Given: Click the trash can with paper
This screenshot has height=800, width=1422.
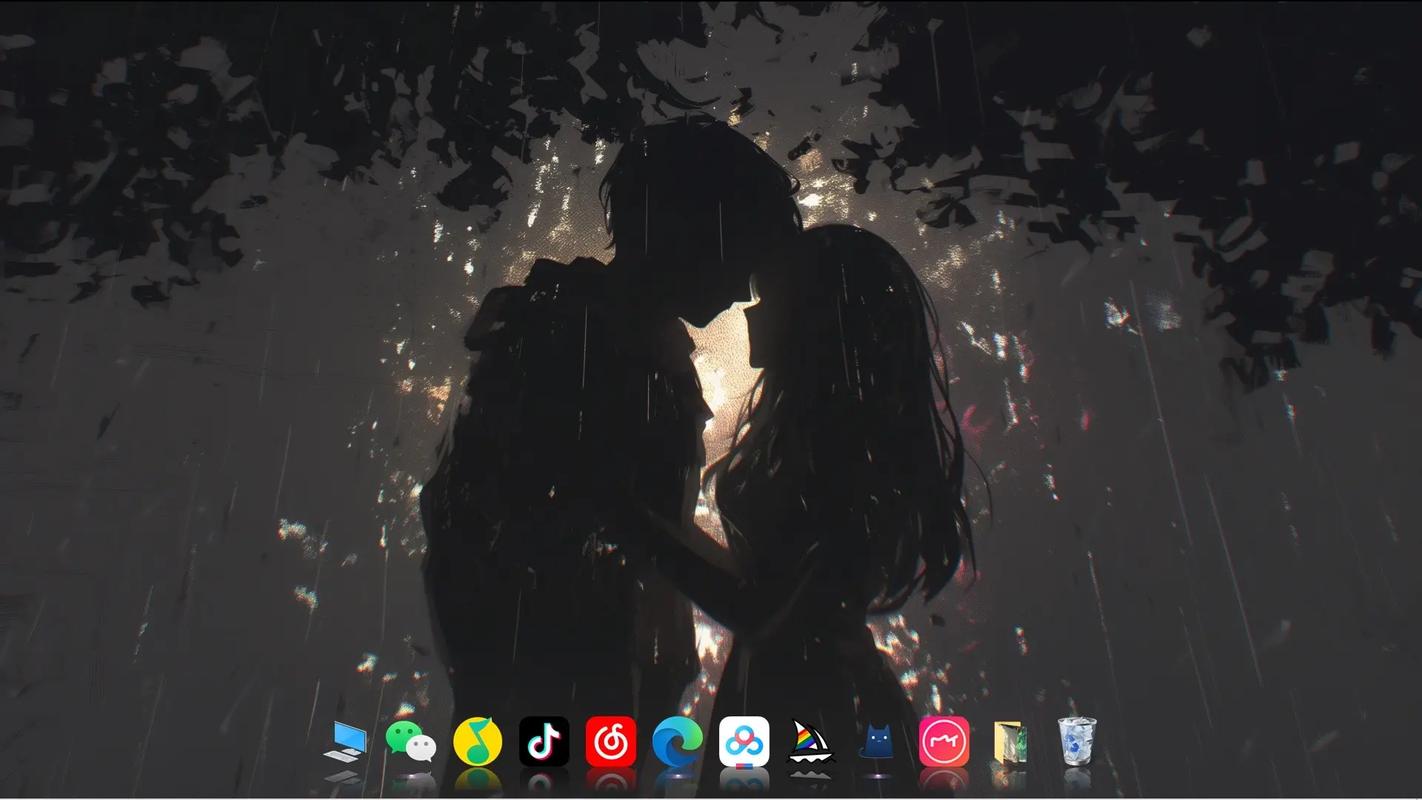Looking at the screenshot, I should coord(1077,742).
